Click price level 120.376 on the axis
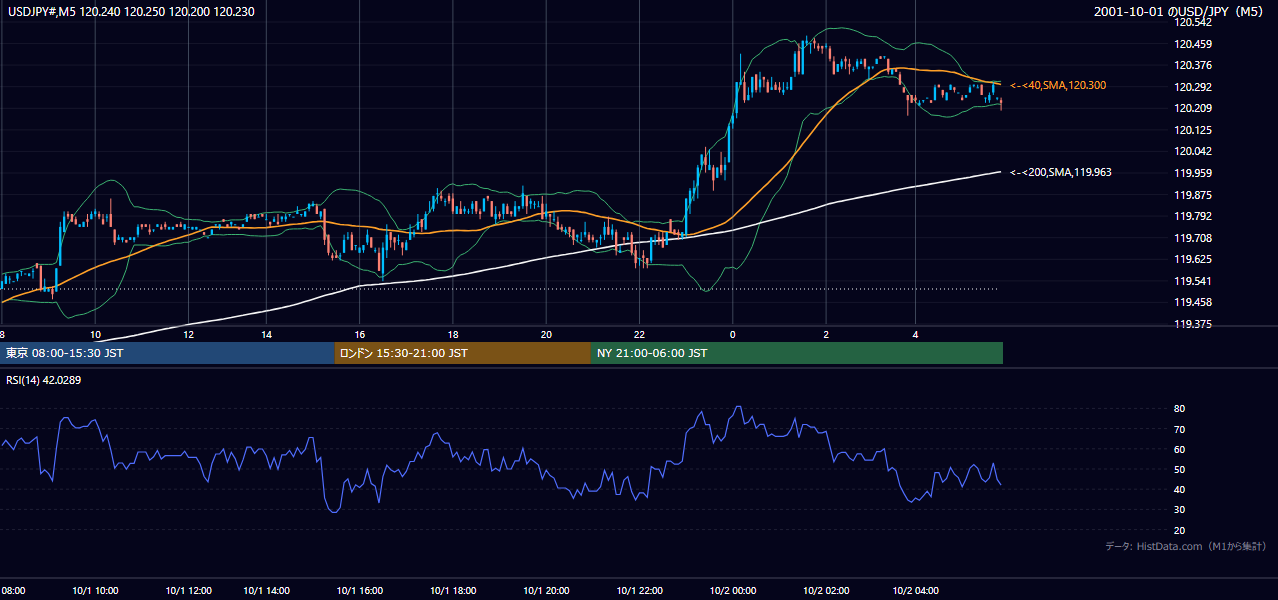Screen dimensions: 1278x600 click(1192, 65)
